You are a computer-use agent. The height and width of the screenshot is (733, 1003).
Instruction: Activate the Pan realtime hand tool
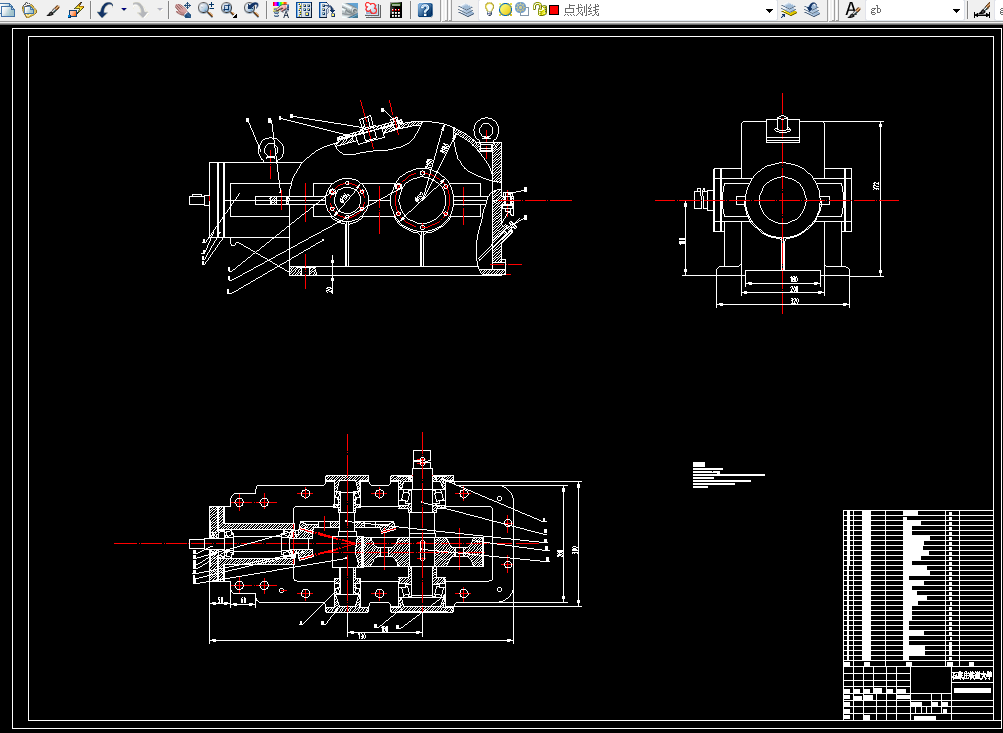pyautogui.click(x=183, y=10)
